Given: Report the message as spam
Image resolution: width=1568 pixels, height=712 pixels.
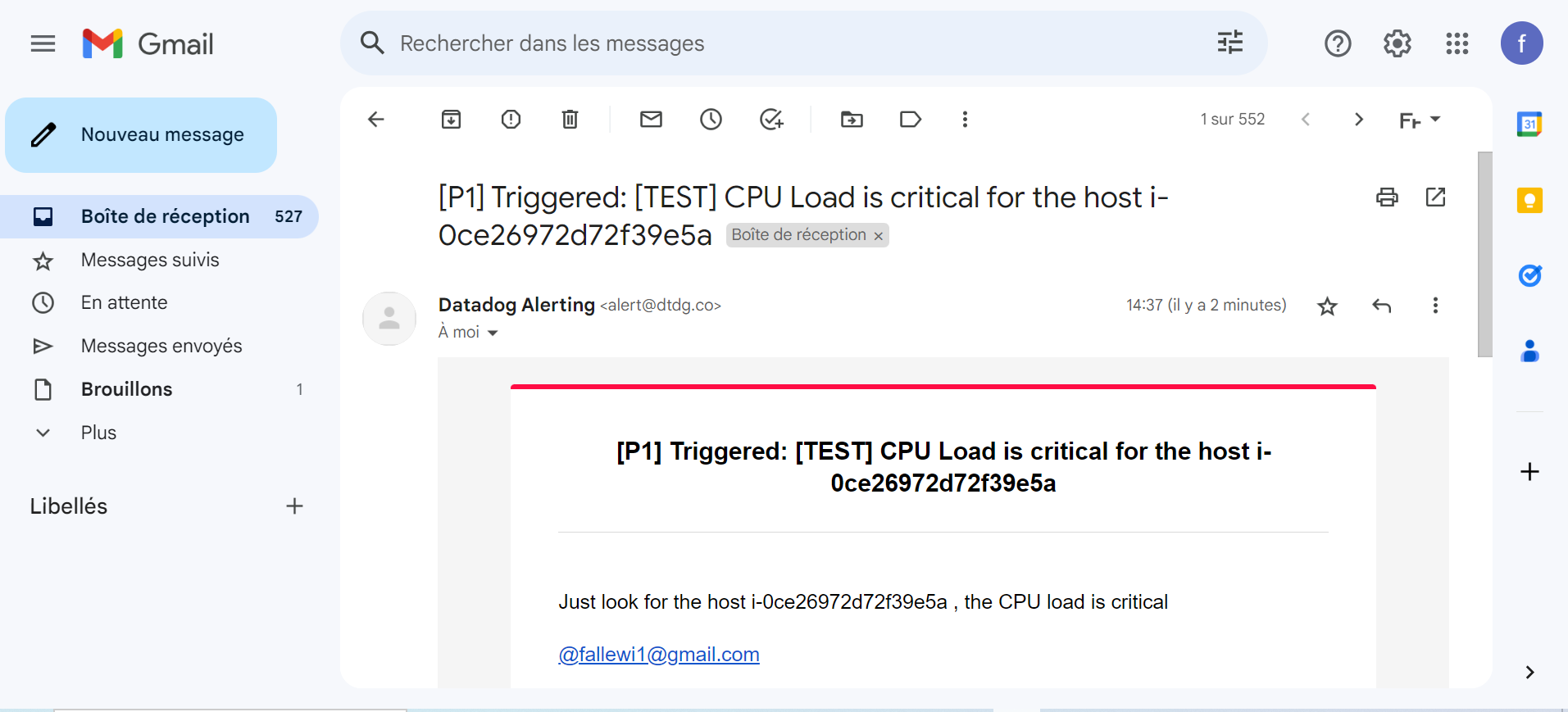Looking at the screenshot, I should point(511,120).
